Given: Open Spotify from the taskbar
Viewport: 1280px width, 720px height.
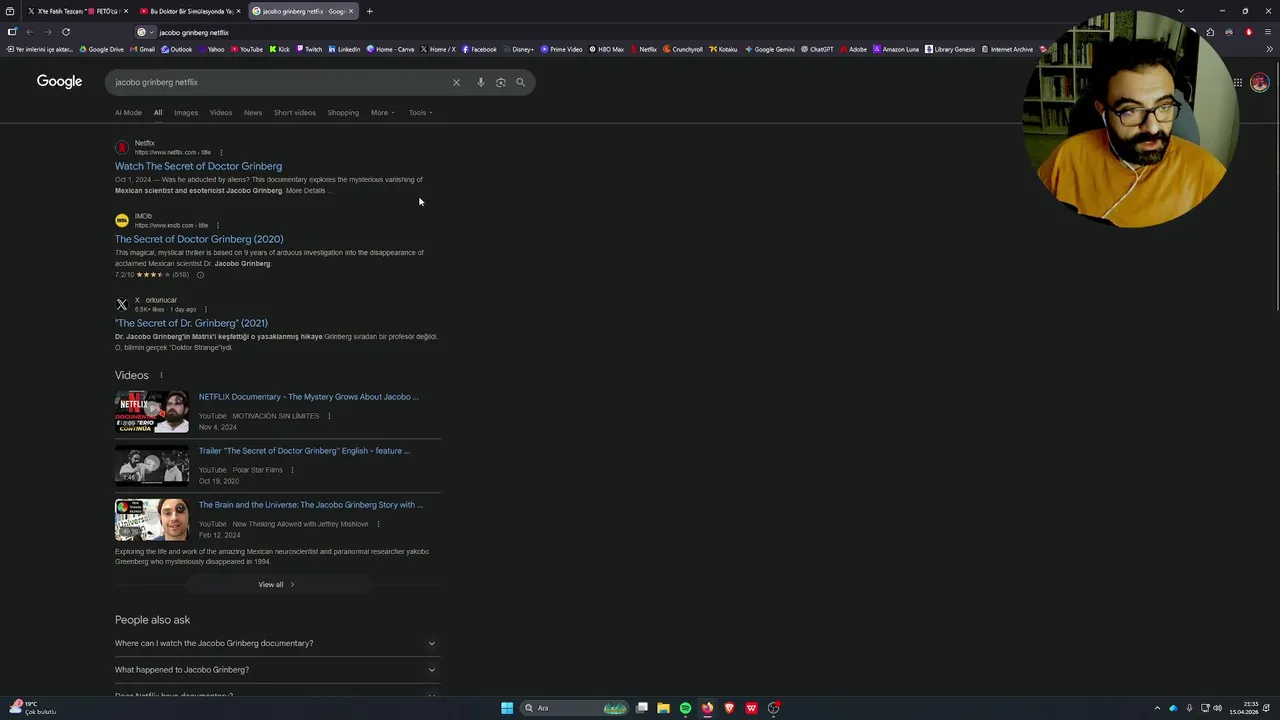Looking at the screenshot, I should click(x=685, y=708).
